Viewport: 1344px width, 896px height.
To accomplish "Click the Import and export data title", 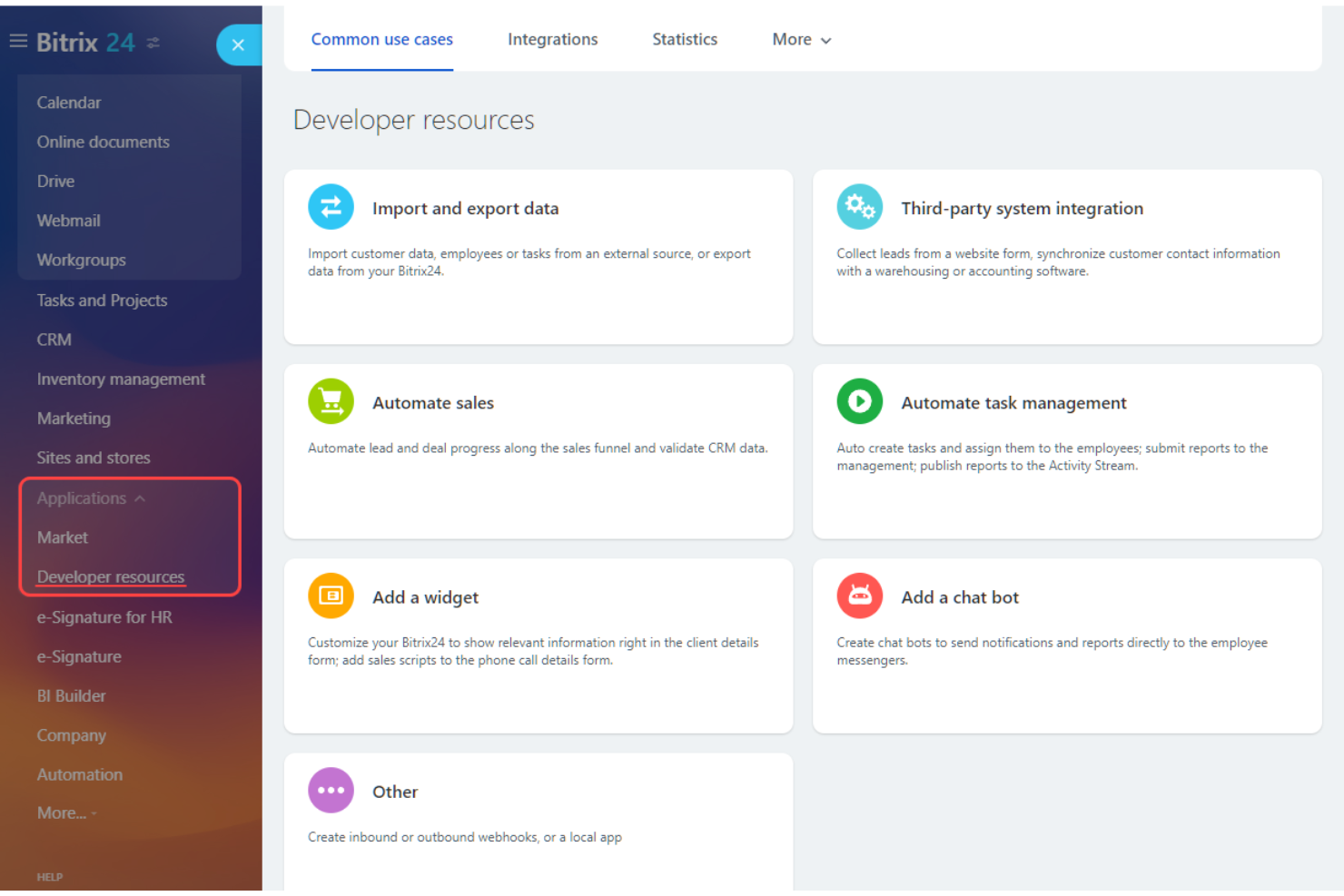I will tap(465, 209).
